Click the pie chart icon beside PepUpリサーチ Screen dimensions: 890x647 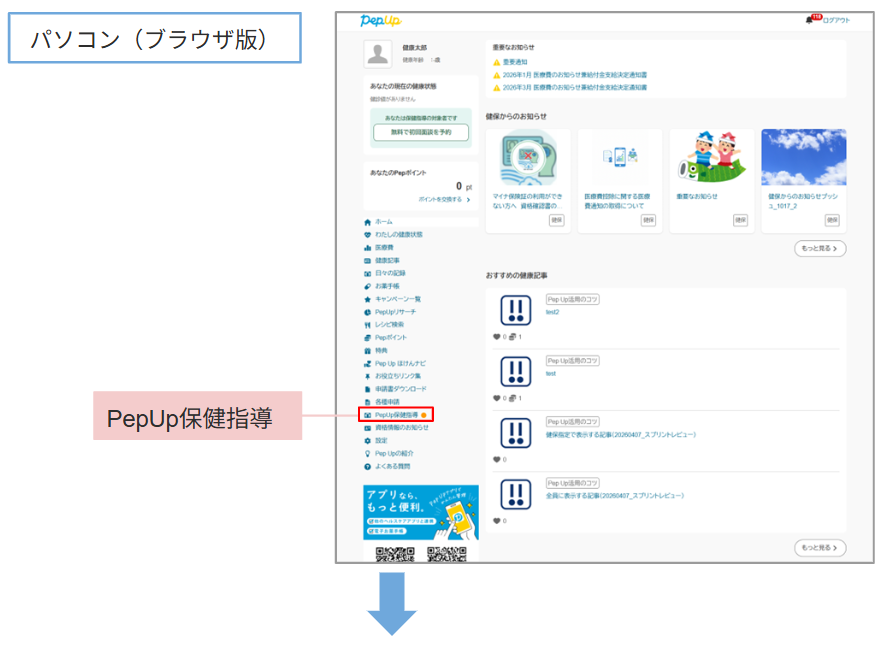367,312
